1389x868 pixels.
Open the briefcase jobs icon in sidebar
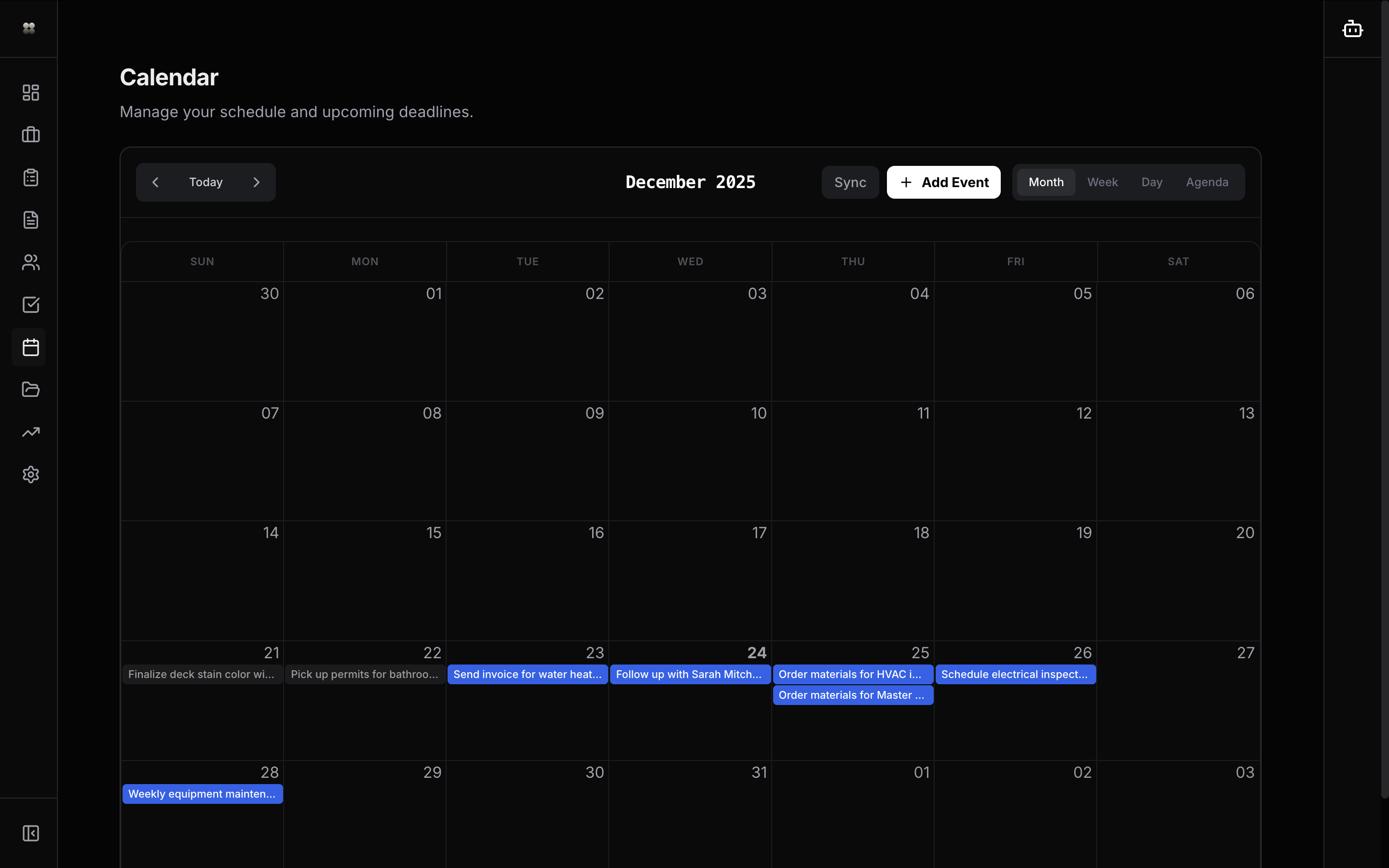click(x=30, y=135)
